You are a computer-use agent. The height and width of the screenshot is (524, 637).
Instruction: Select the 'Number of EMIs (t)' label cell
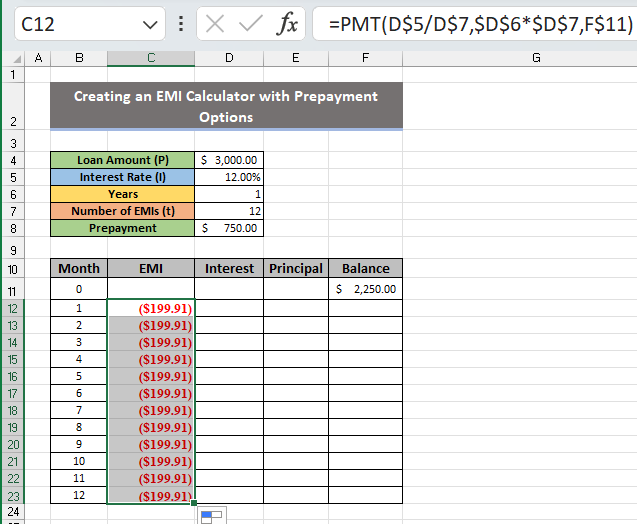123,211
